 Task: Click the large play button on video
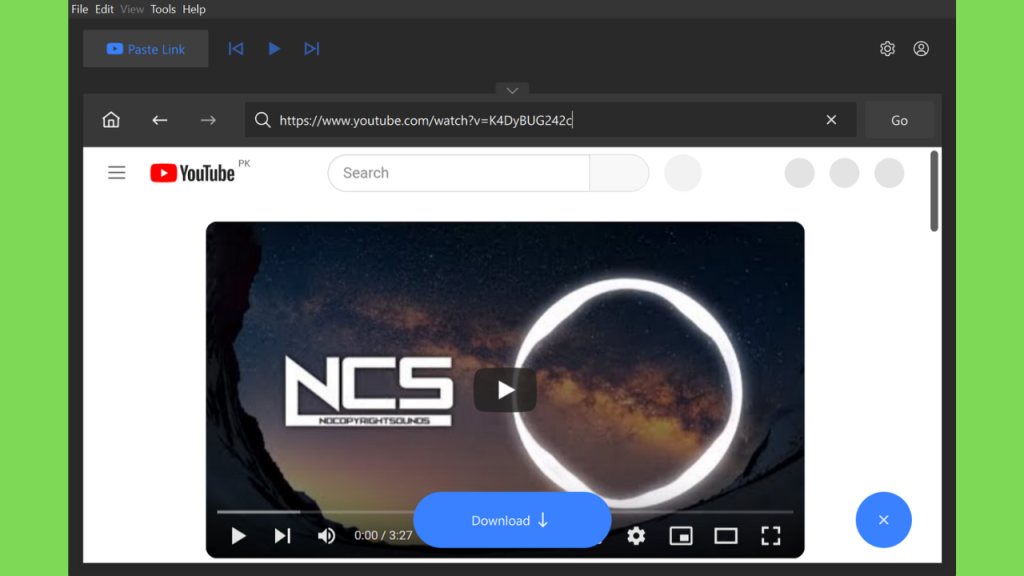[x=505, y=391]
